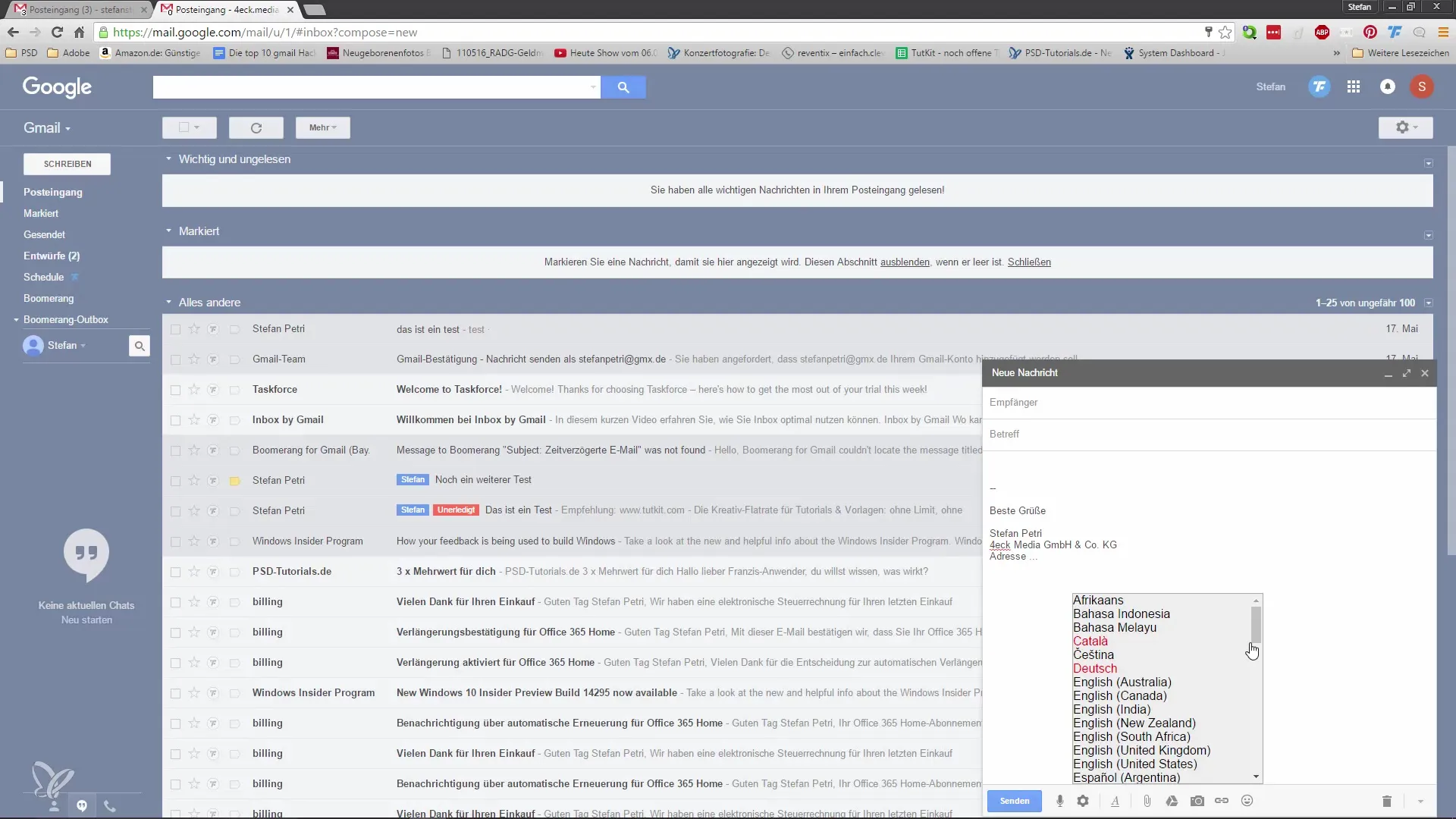Open the gear settings icon in compose toolbar

click(x=1083, y=801)
